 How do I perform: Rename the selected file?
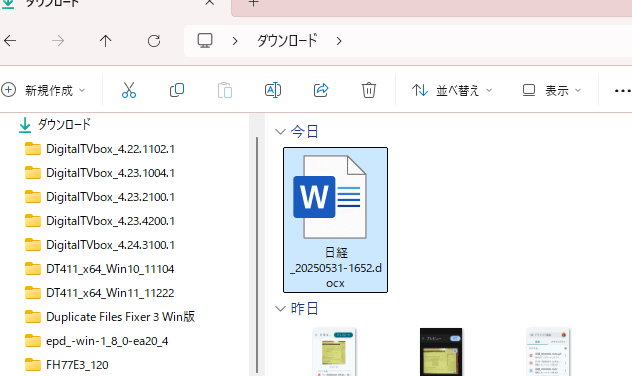[x=273, y=90]
